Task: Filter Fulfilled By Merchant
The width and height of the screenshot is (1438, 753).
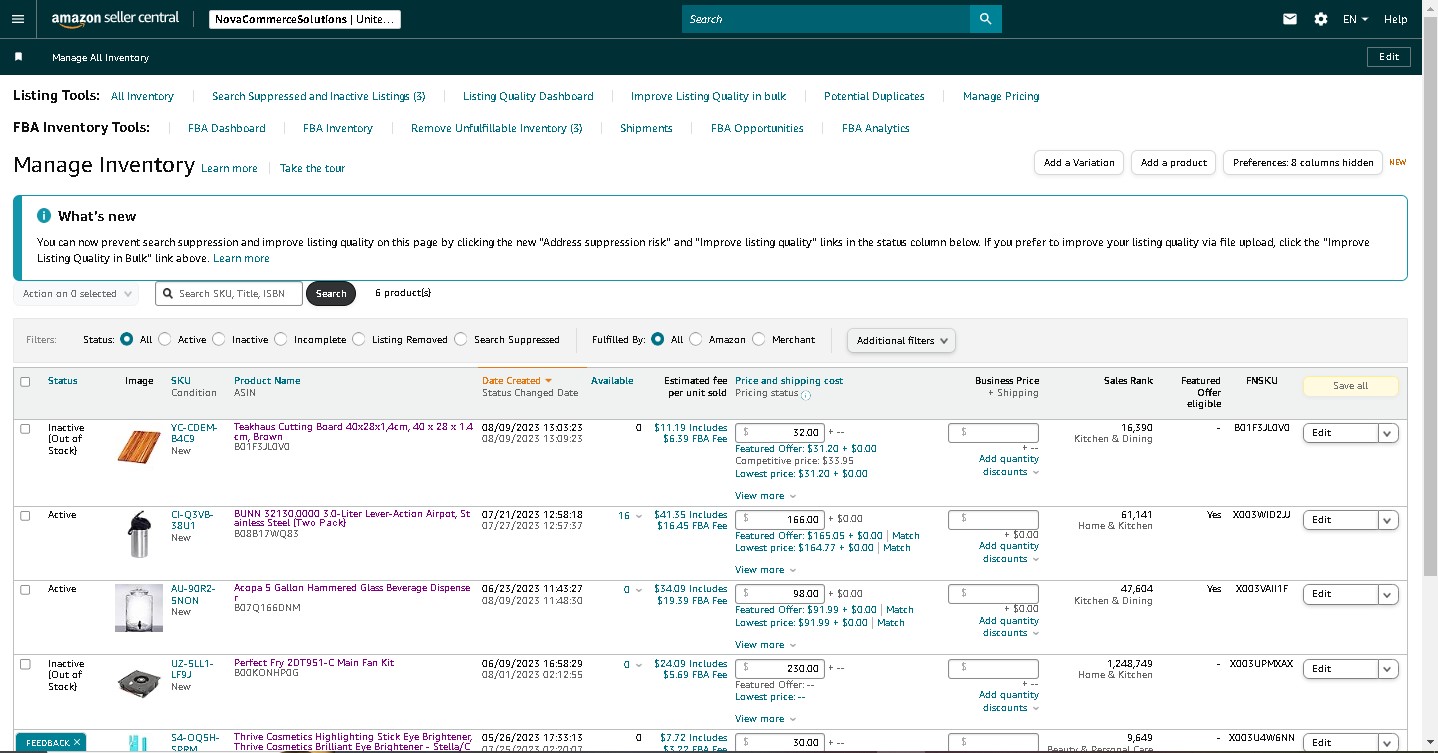Action: point(759,340)
